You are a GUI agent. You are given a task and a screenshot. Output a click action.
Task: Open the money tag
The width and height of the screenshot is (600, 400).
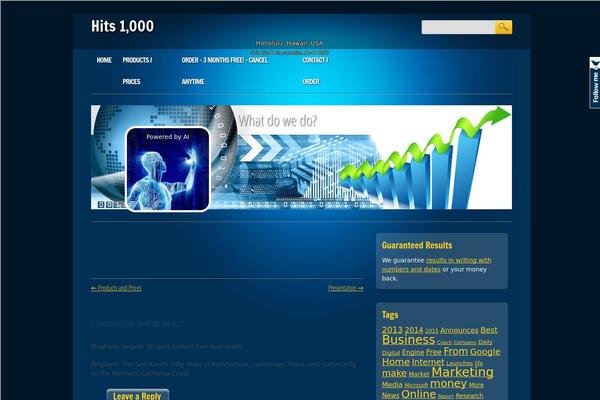[x=448, y=384]
